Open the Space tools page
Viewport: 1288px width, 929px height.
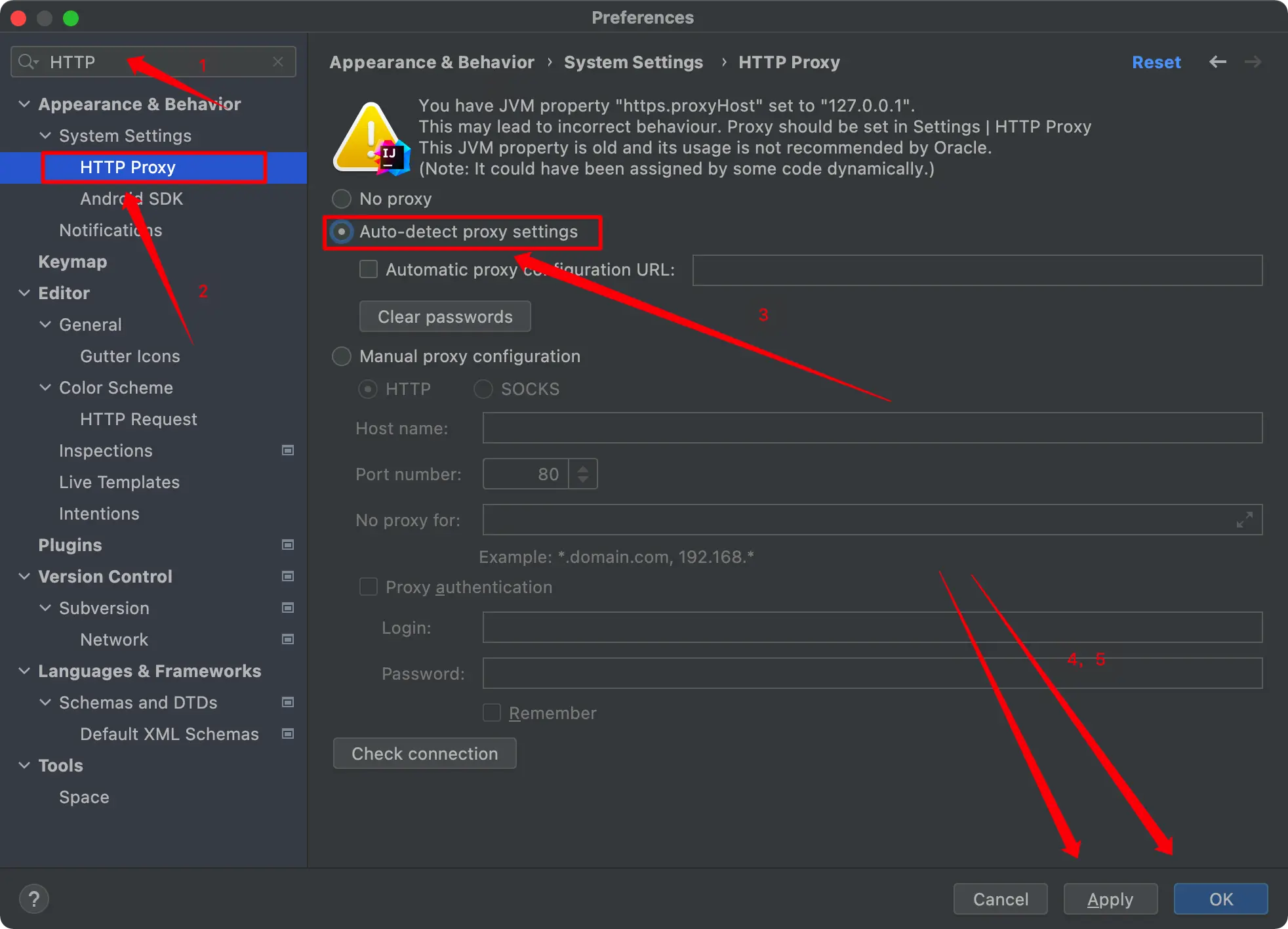click(84, 797)
